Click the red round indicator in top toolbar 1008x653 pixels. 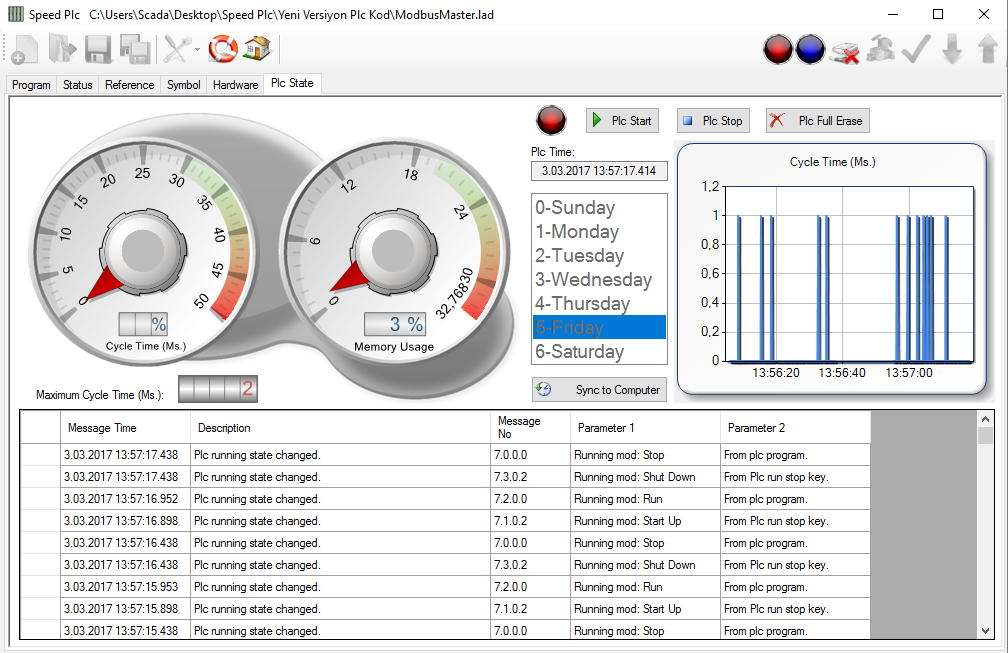[778, 49]
